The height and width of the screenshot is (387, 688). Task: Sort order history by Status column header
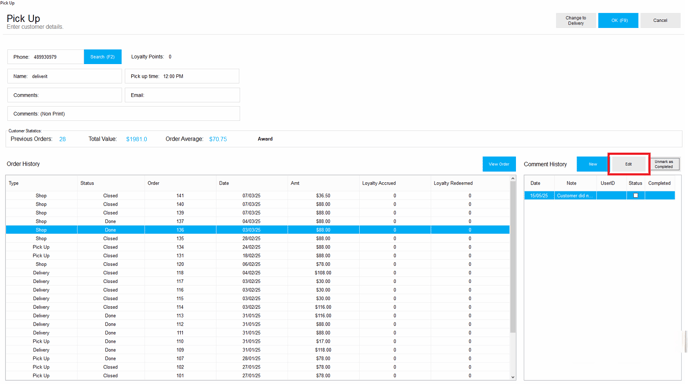(x=111, y=183)
